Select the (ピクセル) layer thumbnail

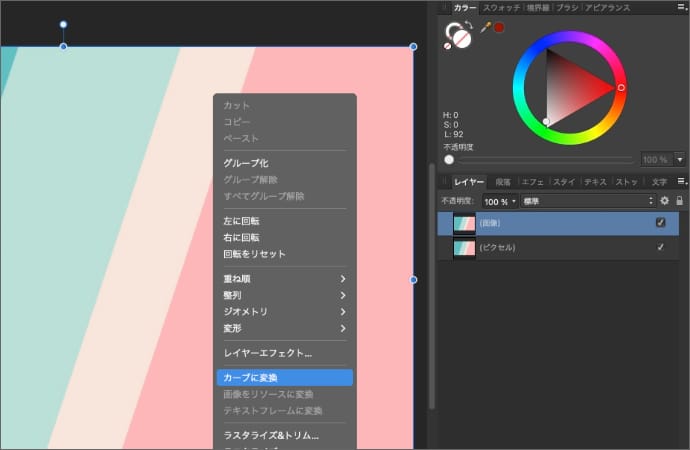click(x=464, y=247)
